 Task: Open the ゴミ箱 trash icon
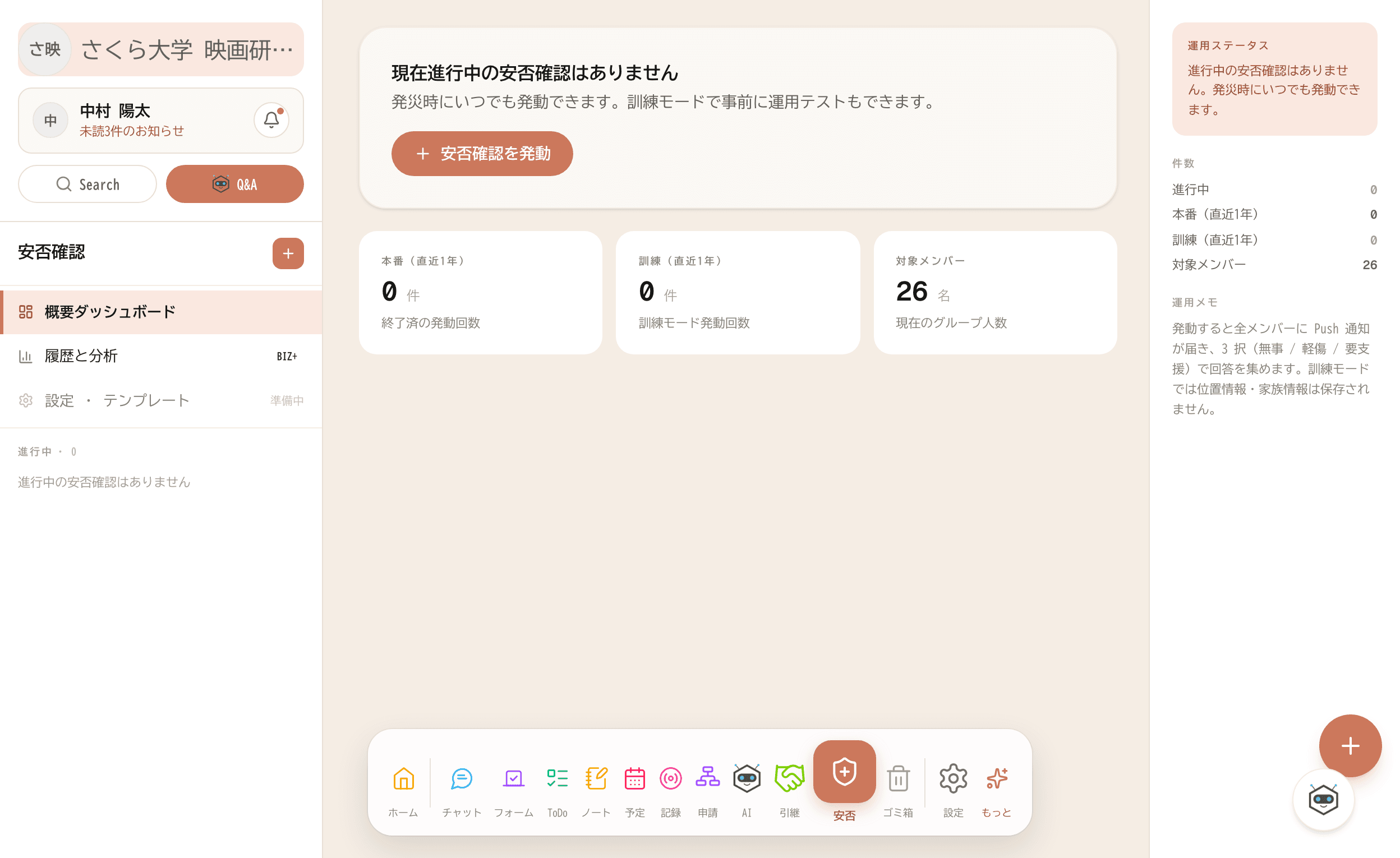(x=898, y=778)
